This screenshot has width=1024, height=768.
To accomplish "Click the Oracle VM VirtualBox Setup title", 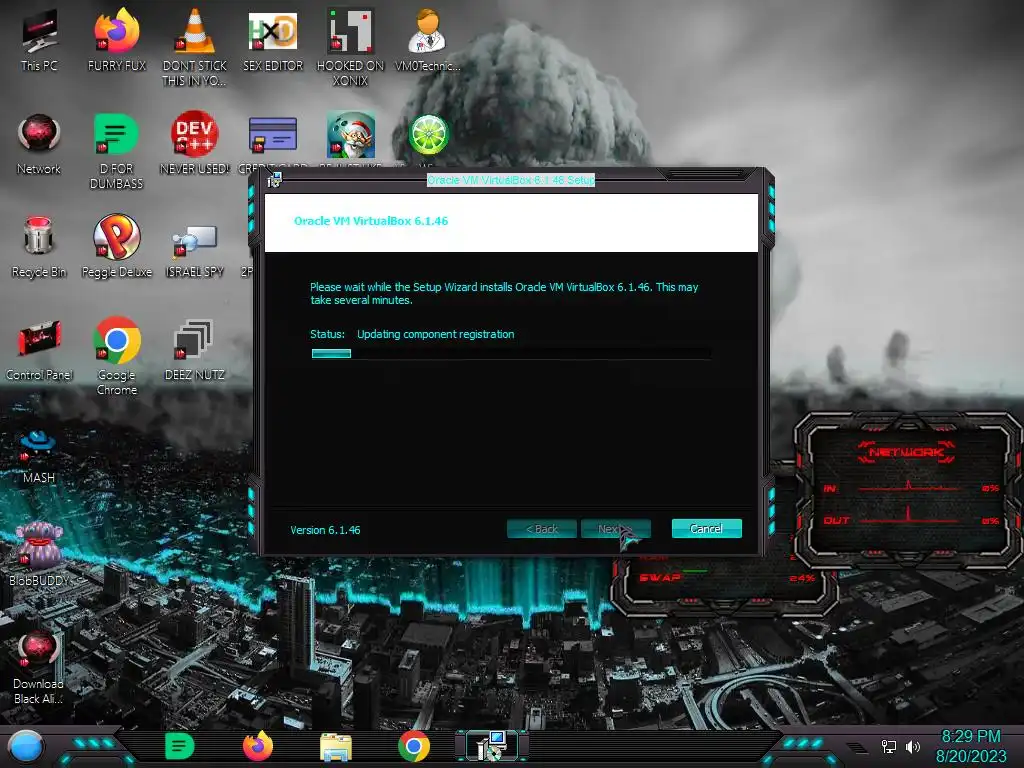I will [x=511, y=180].
